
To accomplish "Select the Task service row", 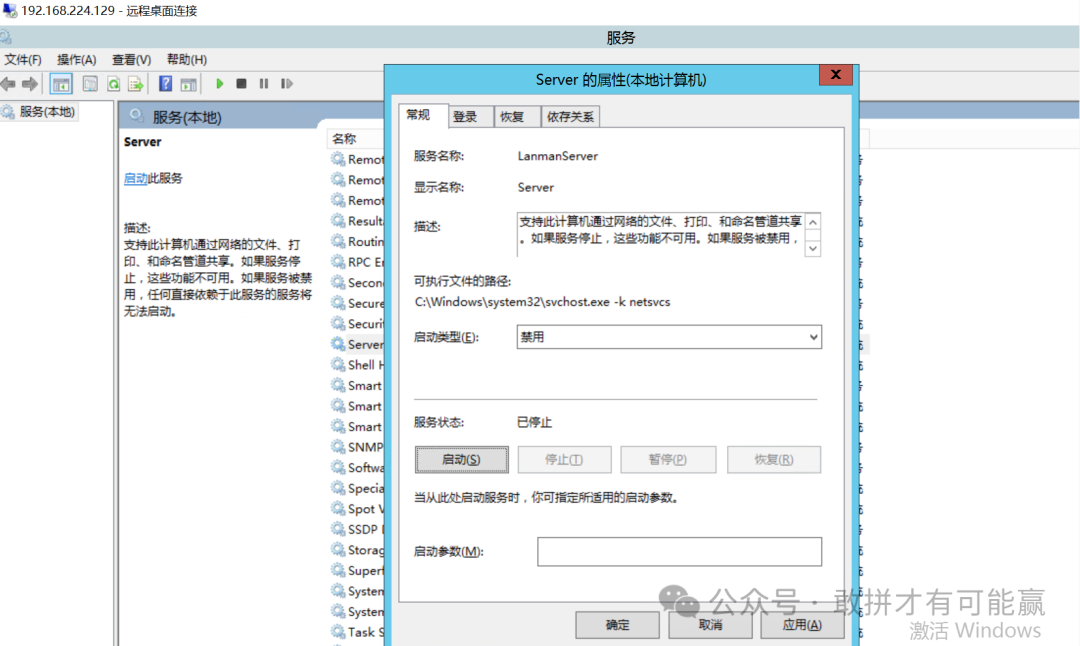I will pyautogui.click(x=357, y=632).
